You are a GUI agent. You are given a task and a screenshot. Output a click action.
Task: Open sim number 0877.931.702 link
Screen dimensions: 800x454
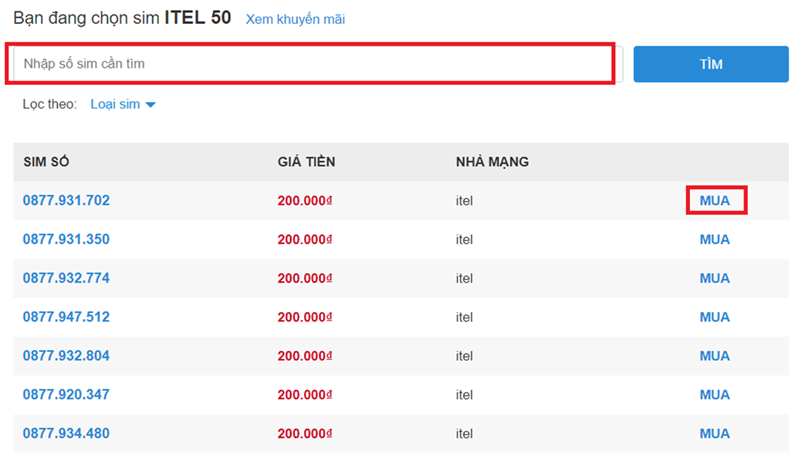66,201
